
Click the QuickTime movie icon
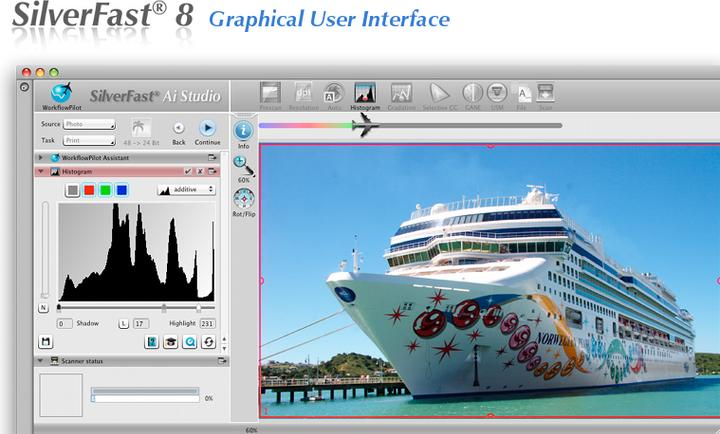click(x=189, y=342)
